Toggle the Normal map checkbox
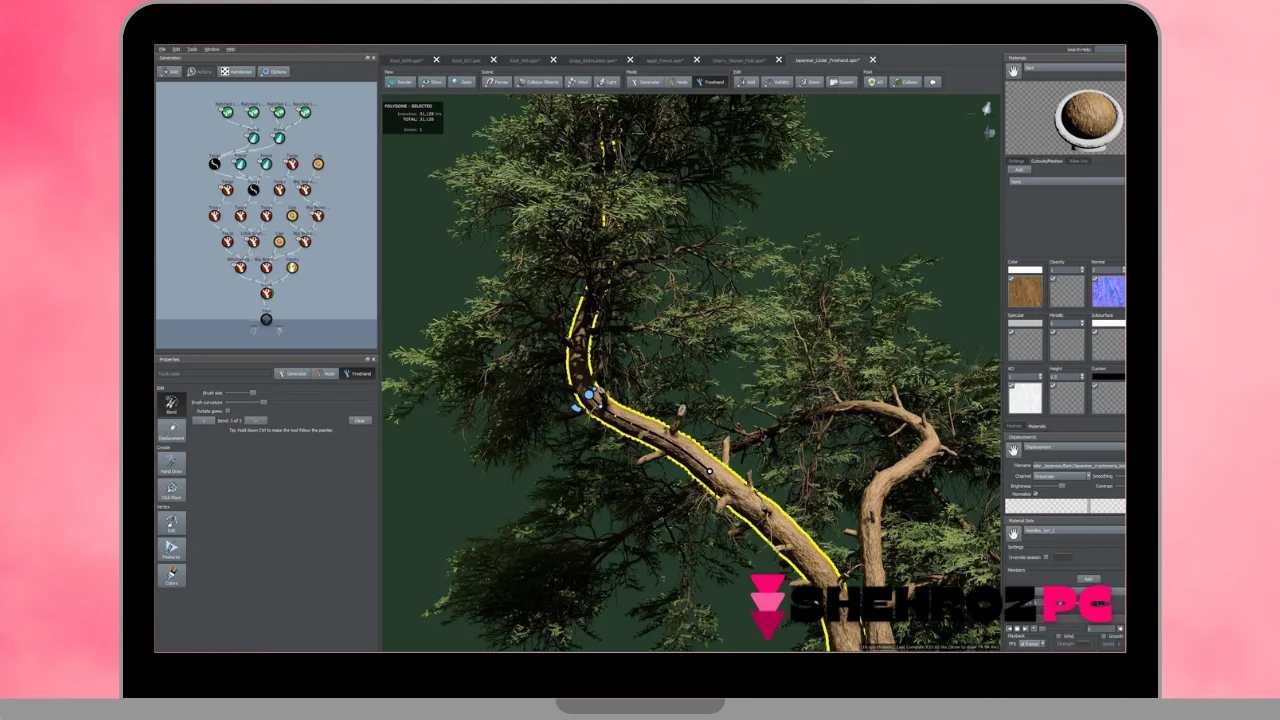This screenshot has width=1280, height=720. click(x=1095, y=278)
